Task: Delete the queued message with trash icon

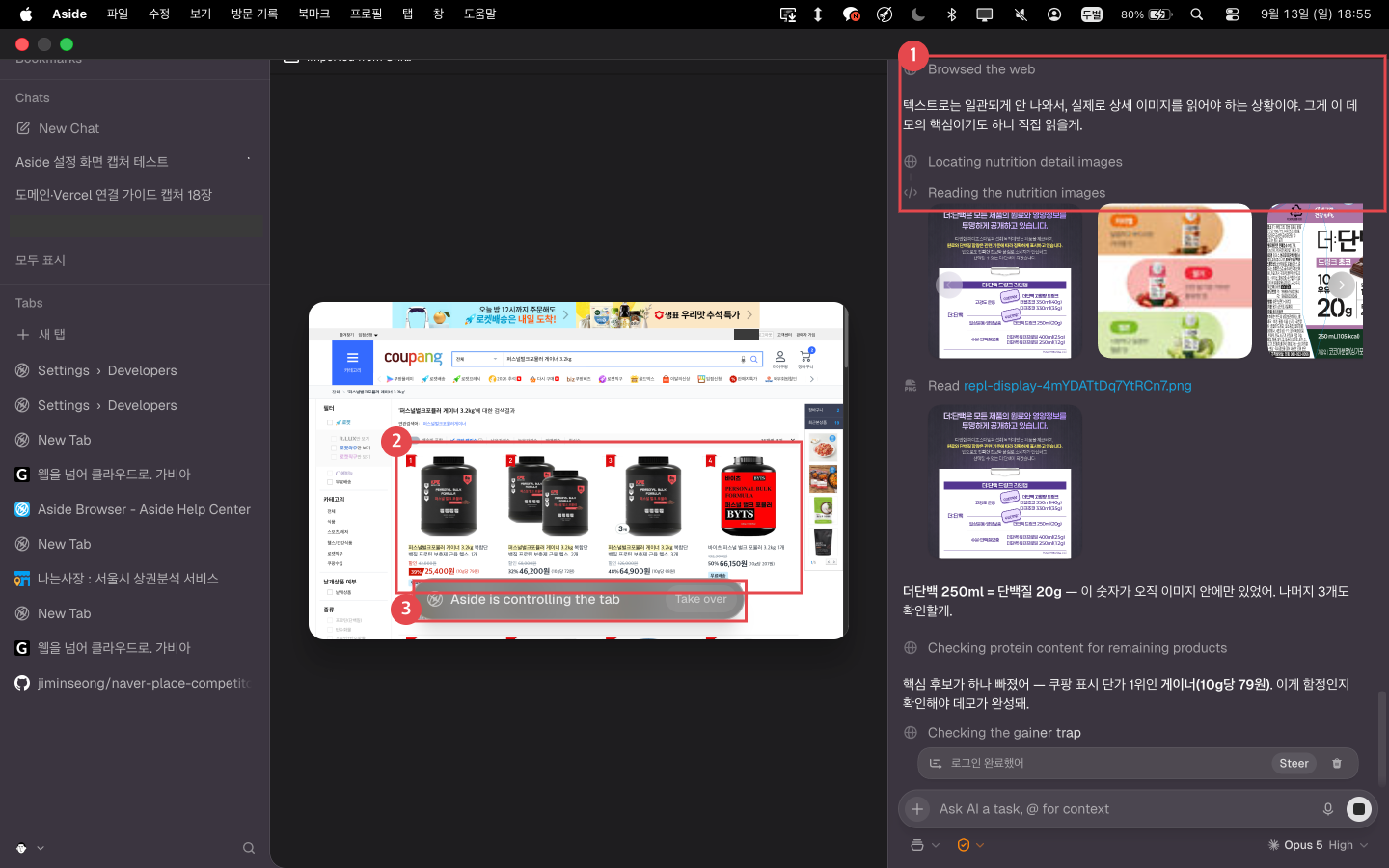Action: click(x=1337, y=763)
